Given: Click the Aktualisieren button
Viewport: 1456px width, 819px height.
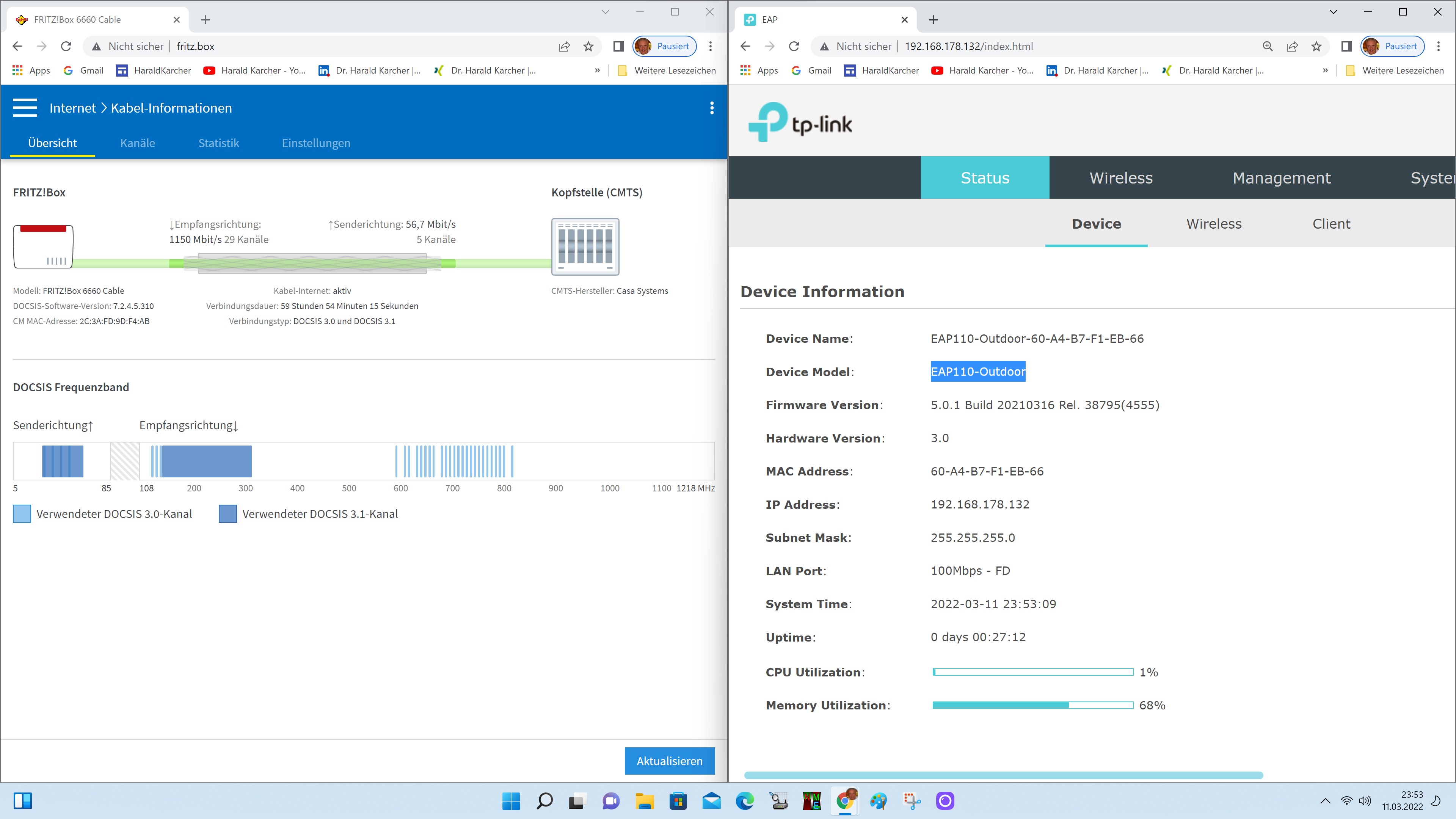Looking at the screenshot, I should 669,761.
